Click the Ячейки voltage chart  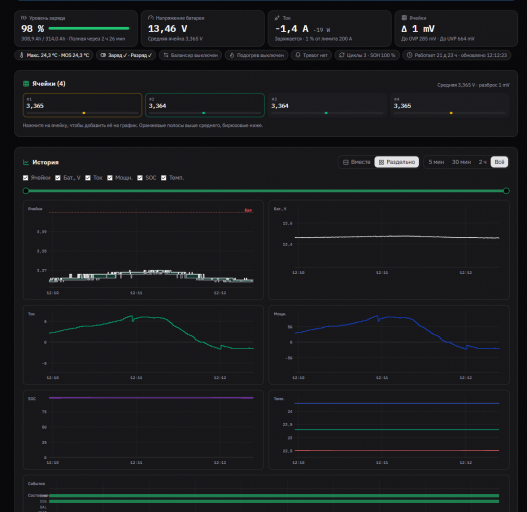click(x=143, y=250)
